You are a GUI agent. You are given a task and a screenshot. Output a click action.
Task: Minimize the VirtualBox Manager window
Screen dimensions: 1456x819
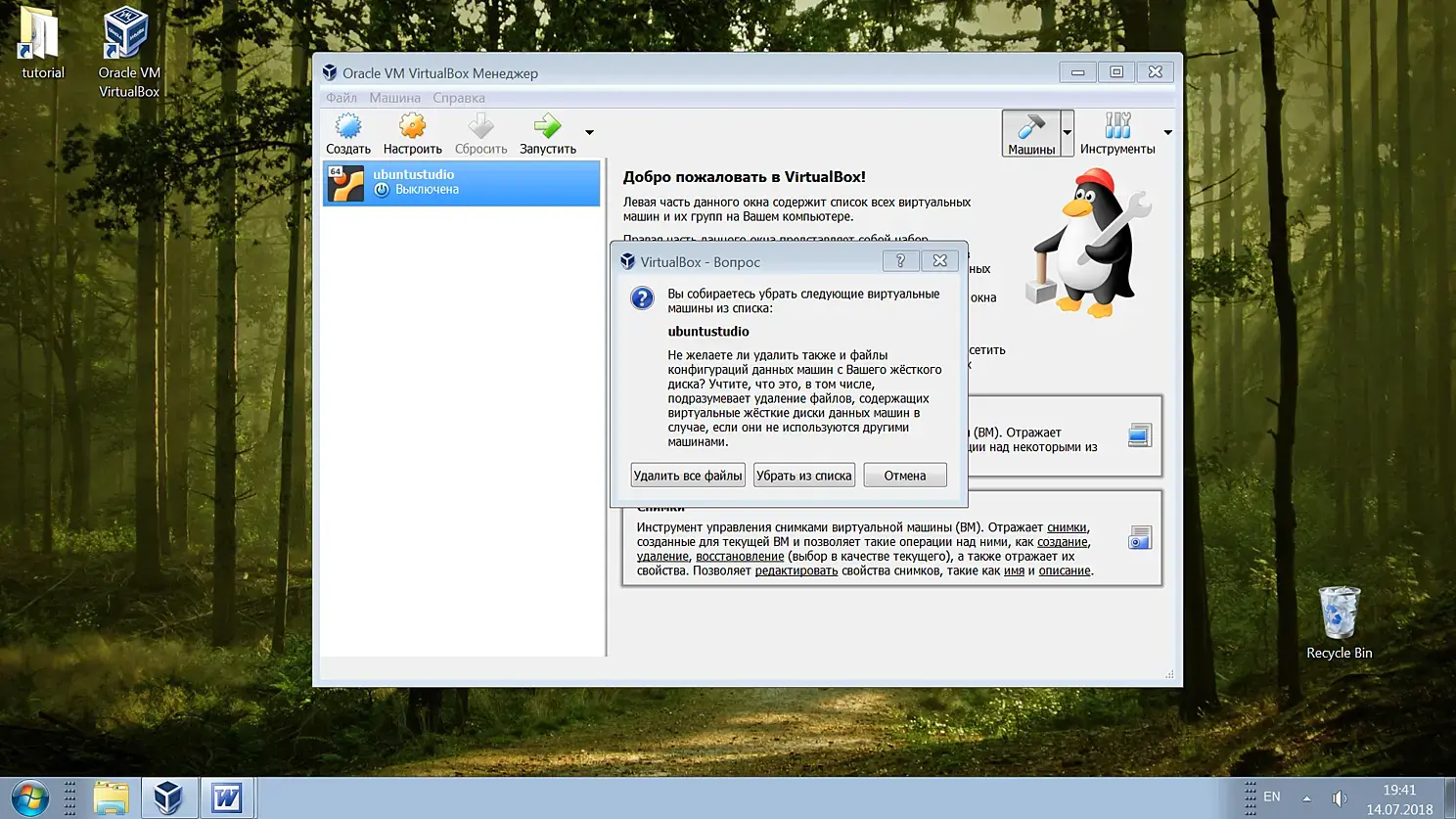point(1077,72)
